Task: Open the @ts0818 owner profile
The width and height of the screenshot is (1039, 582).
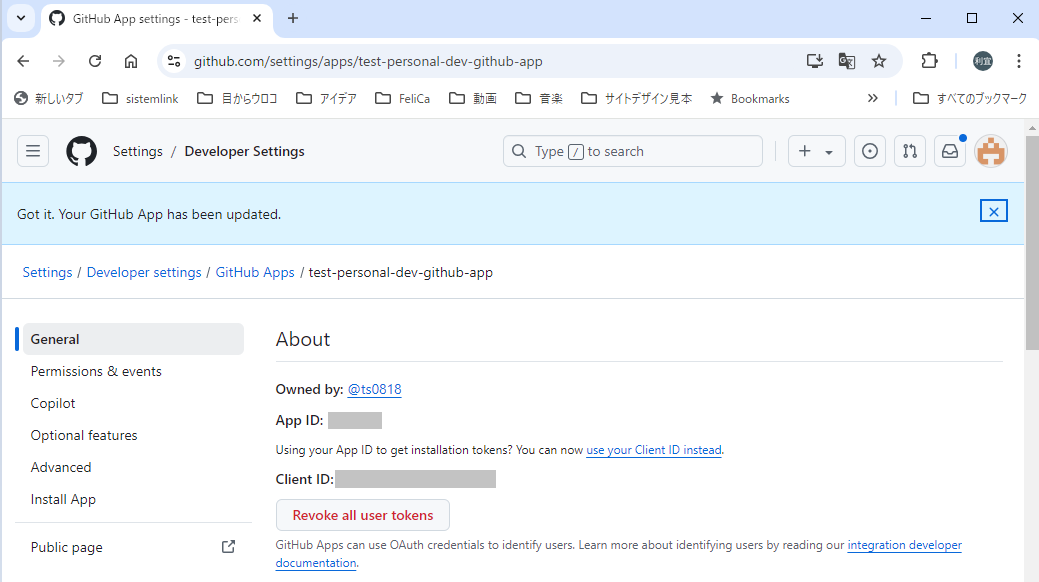Action: [374, 389]
